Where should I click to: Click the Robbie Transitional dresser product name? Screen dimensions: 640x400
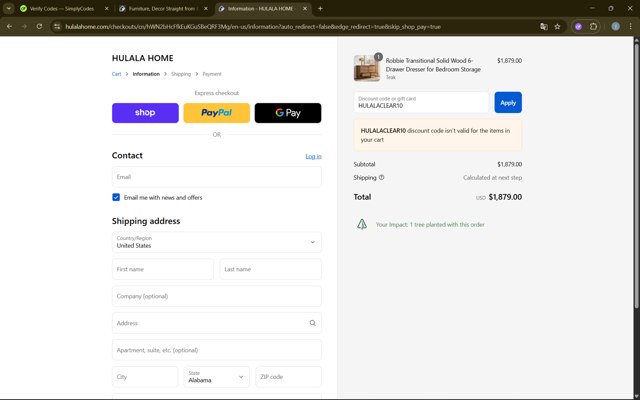[433, 65]
